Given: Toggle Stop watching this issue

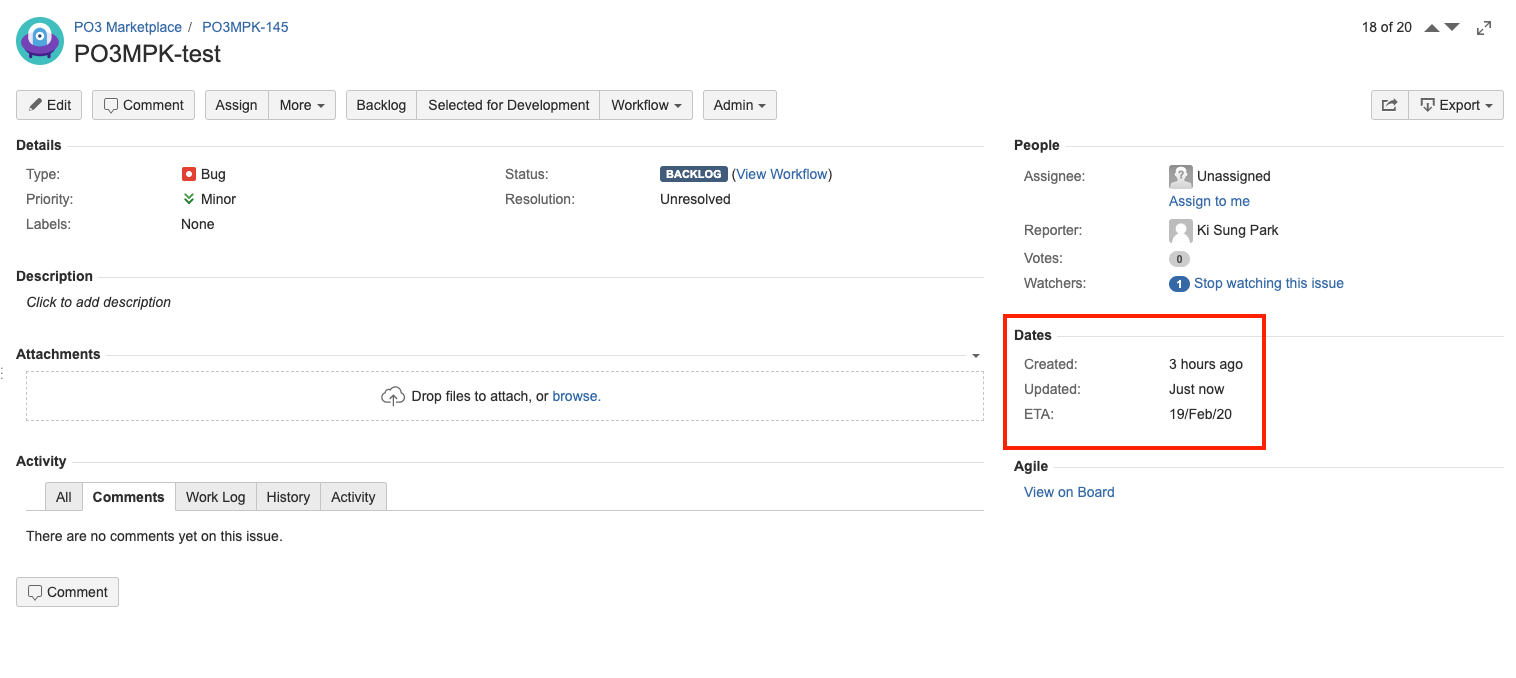Looking at the screenshot, I should click(x=1268, y=283).
